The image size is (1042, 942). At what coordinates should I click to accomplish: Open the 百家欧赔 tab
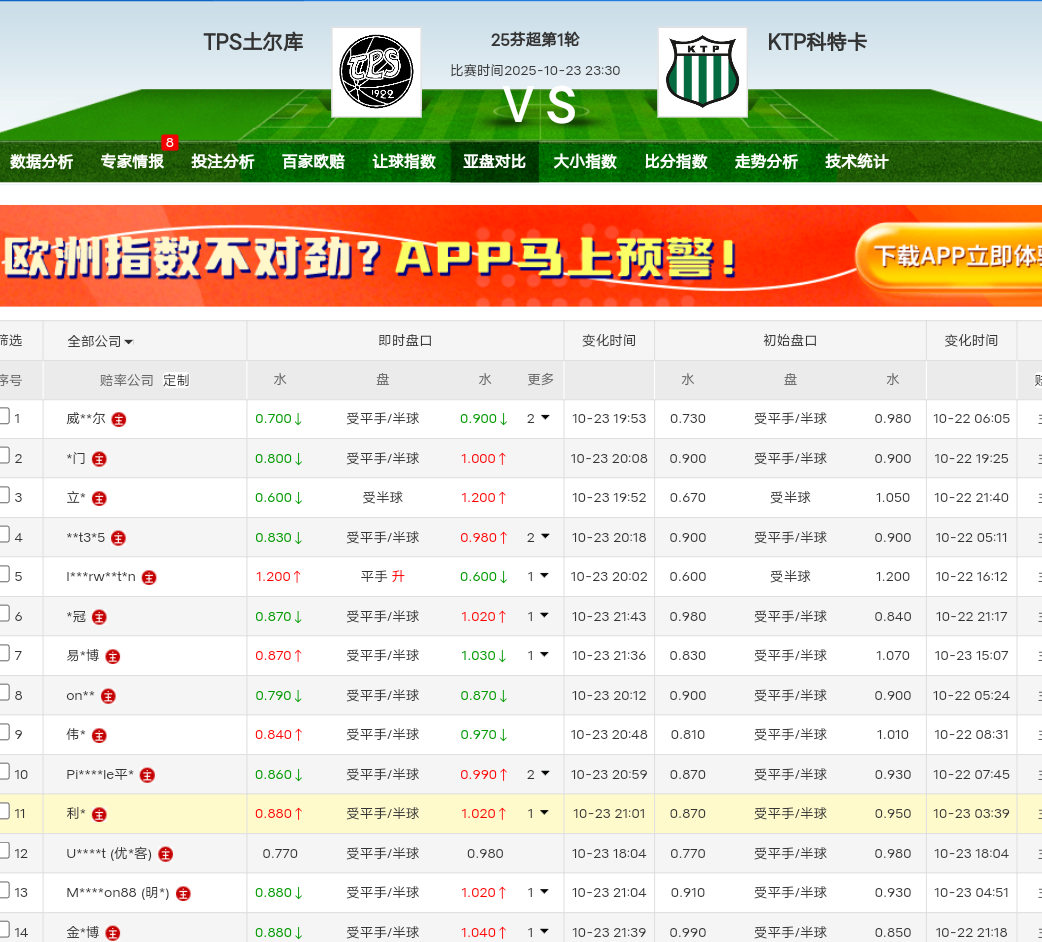(x=313, y=162)
